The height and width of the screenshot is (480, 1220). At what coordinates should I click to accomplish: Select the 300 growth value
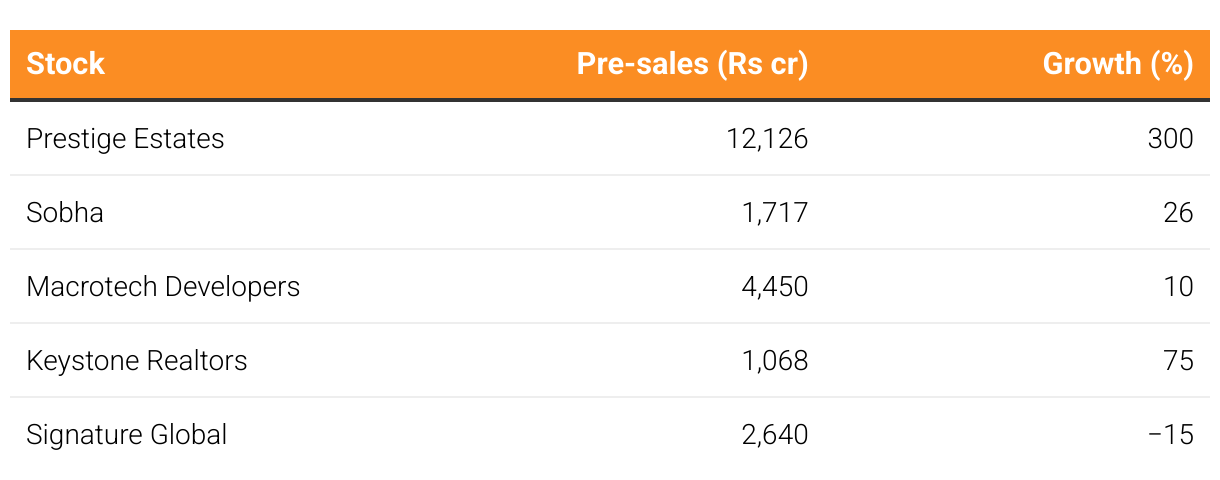click(x=1171, y=138)
